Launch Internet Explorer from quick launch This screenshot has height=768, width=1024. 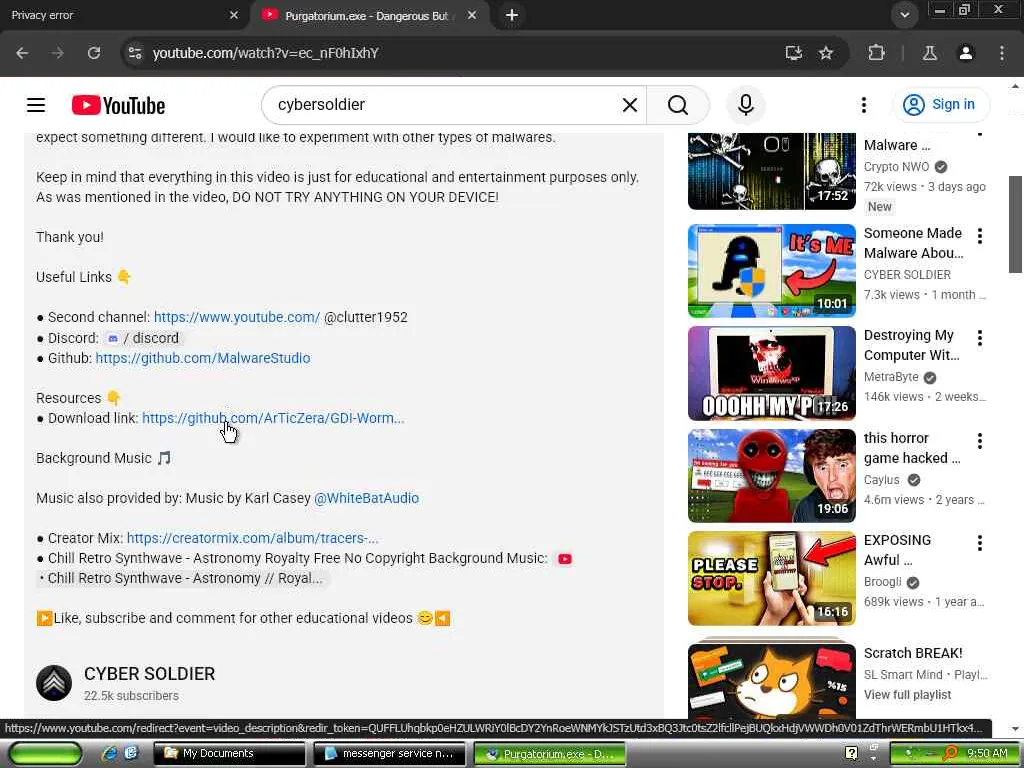click(x=110, y=753)
